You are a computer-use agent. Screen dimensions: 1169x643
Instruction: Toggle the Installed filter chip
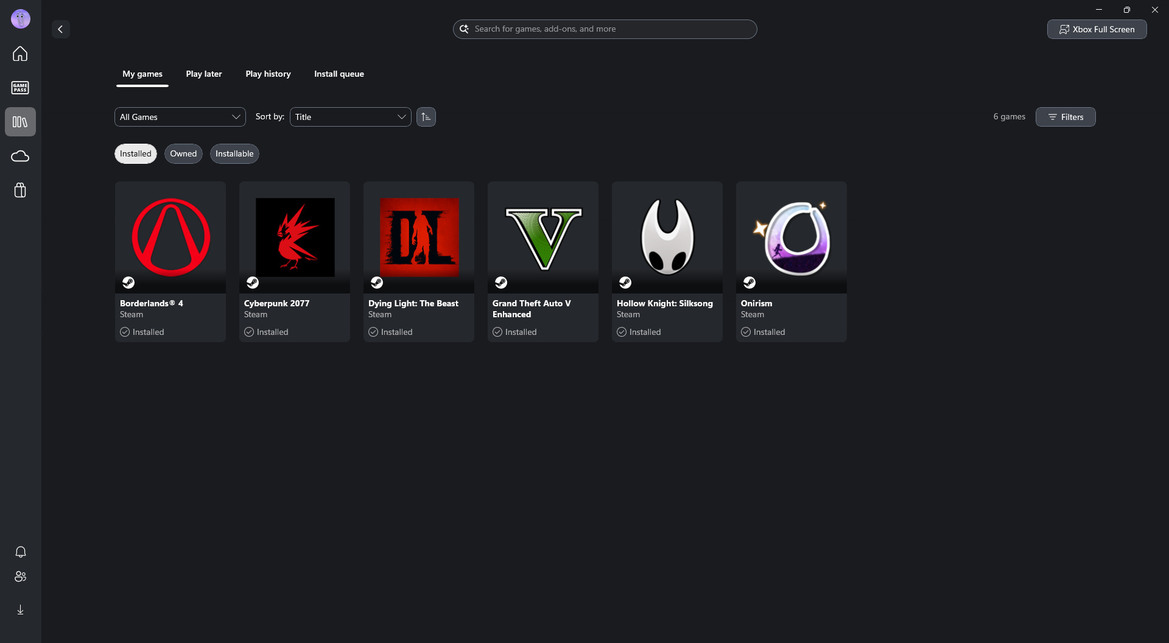pyautogui.click(x=136, y=154)
